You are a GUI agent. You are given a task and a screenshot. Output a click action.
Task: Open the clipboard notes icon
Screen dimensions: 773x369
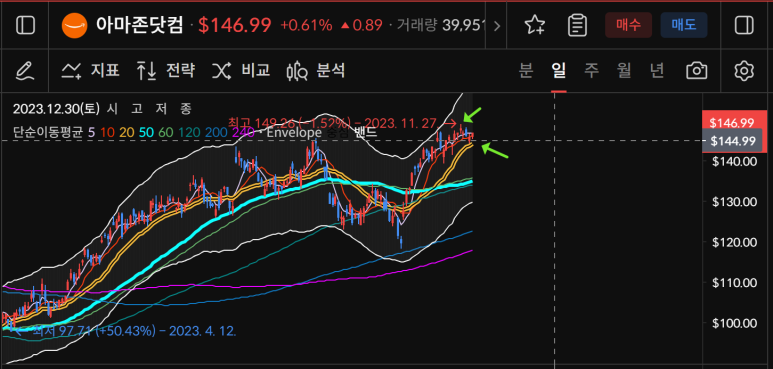click(x=577, y=25)
